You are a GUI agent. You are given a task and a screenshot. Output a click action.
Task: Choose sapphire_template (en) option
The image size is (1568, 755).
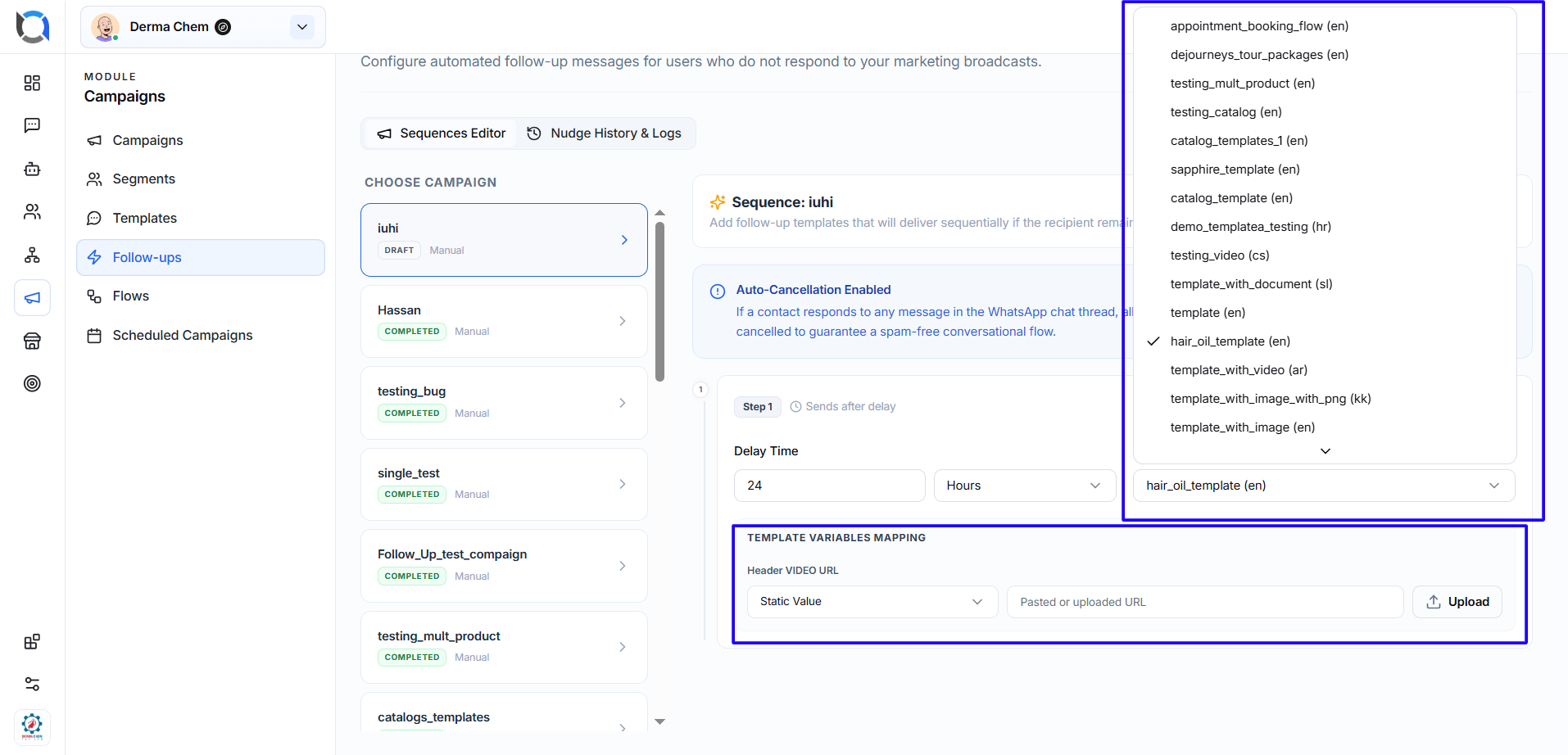coord(1324,170)
